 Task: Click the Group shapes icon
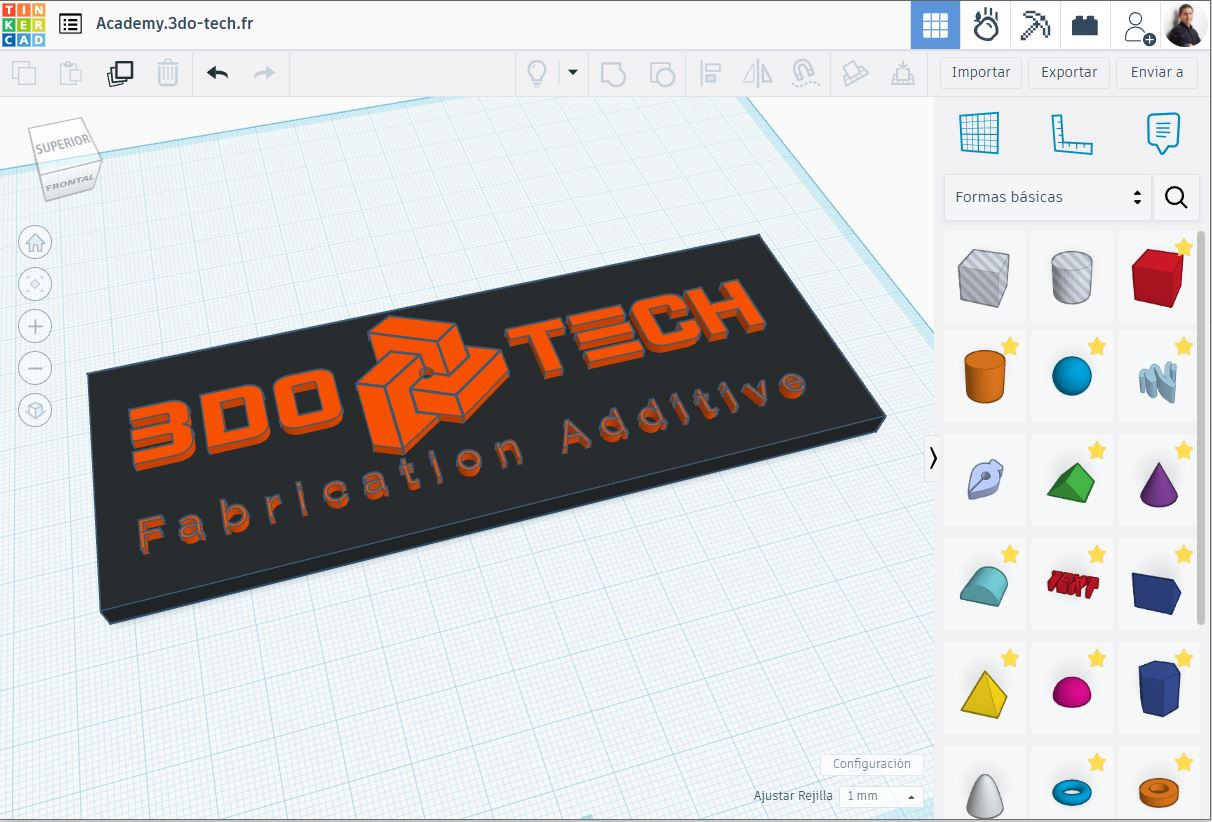(x=613, y=73)
